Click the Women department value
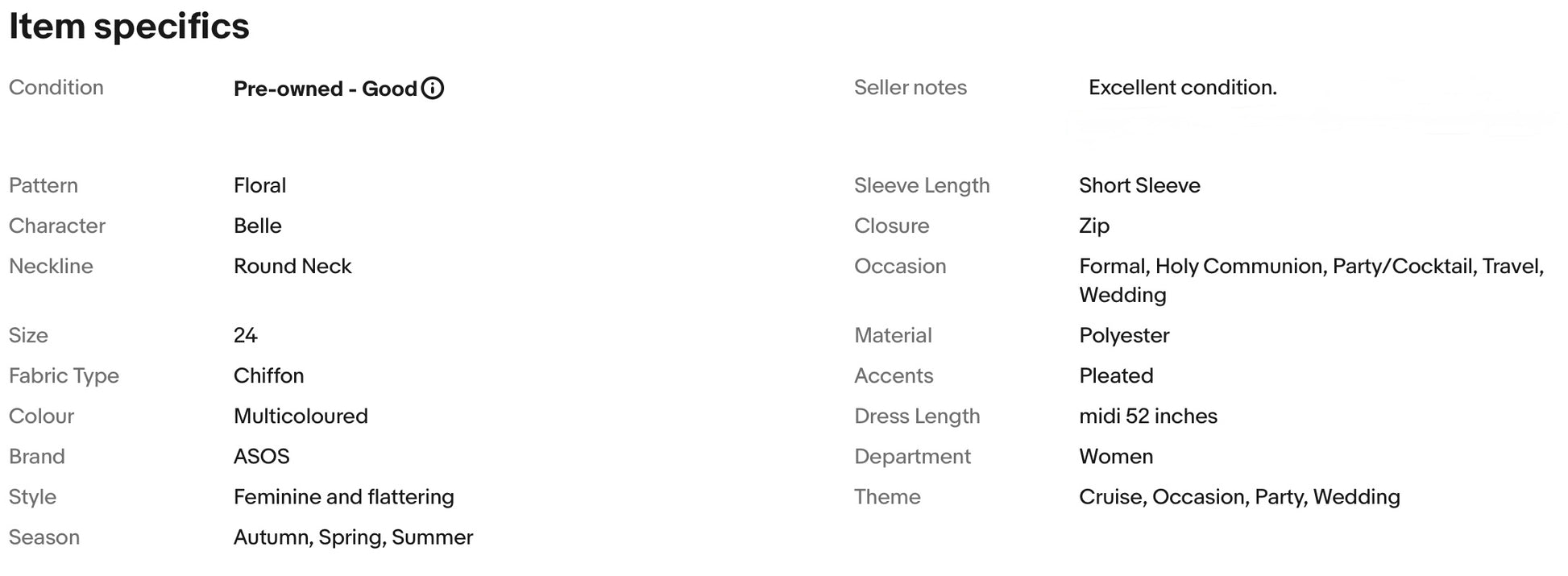This screenshot has height=576, width=1568. point(1116,456)
